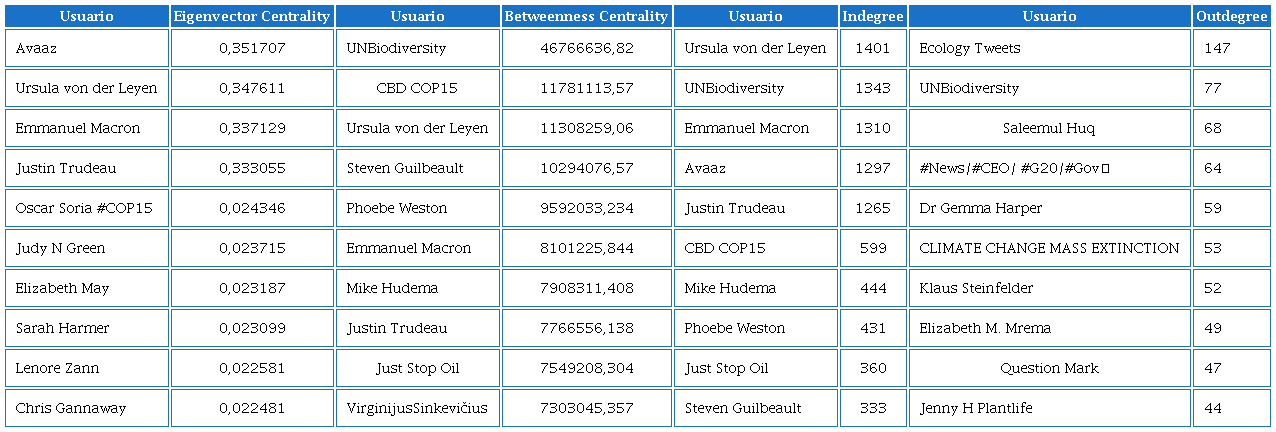Click the indegree value 1401
This screenshot has width=1276, height=432.
[x=873, y=48]
